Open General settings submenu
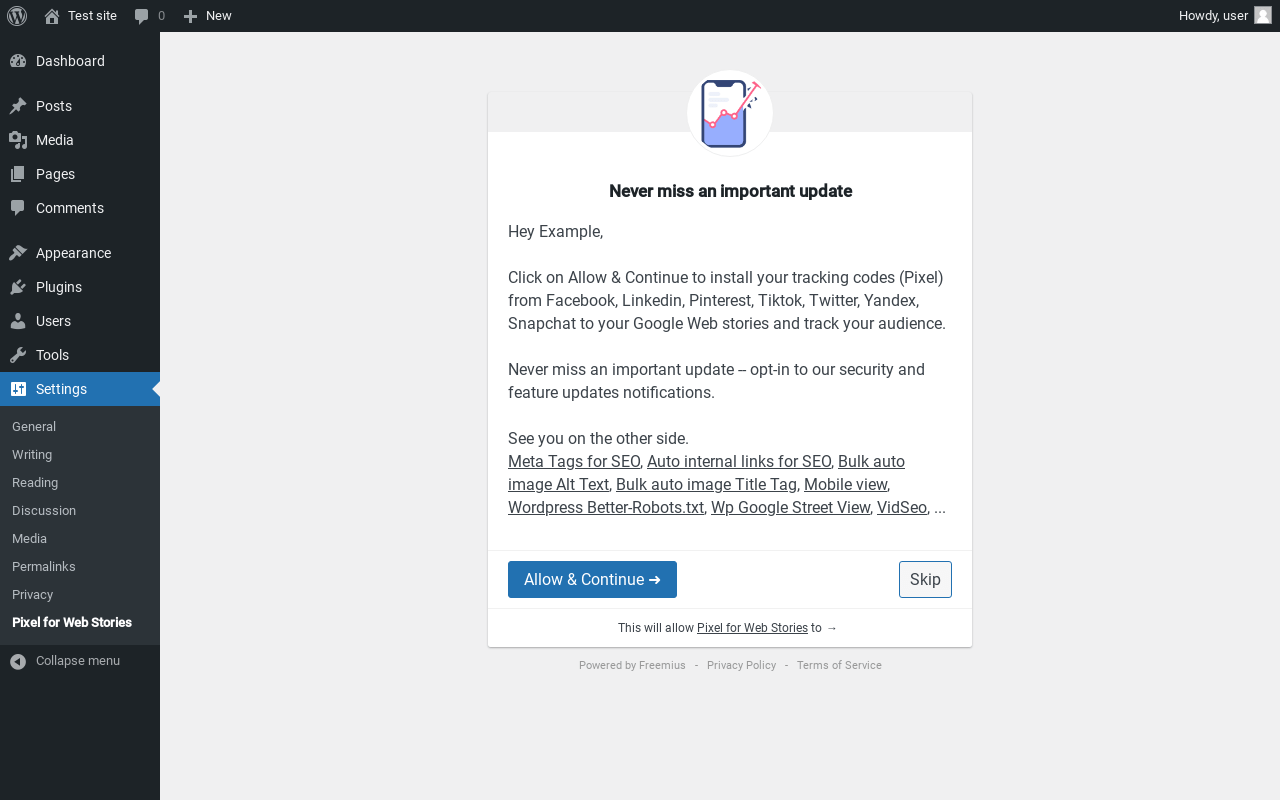This screenshot has height=800, width=1280. [x=80, y=426]
